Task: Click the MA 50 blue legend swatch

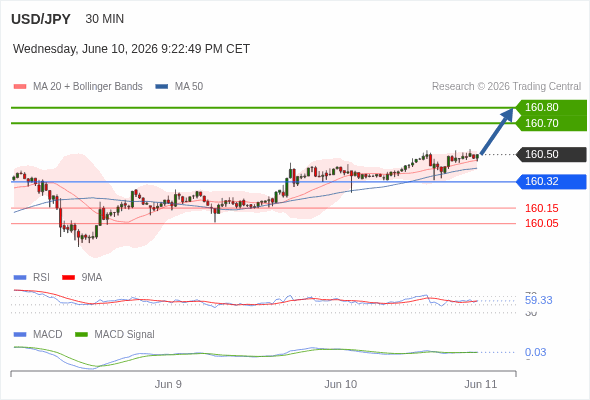Action: [162, 87]
